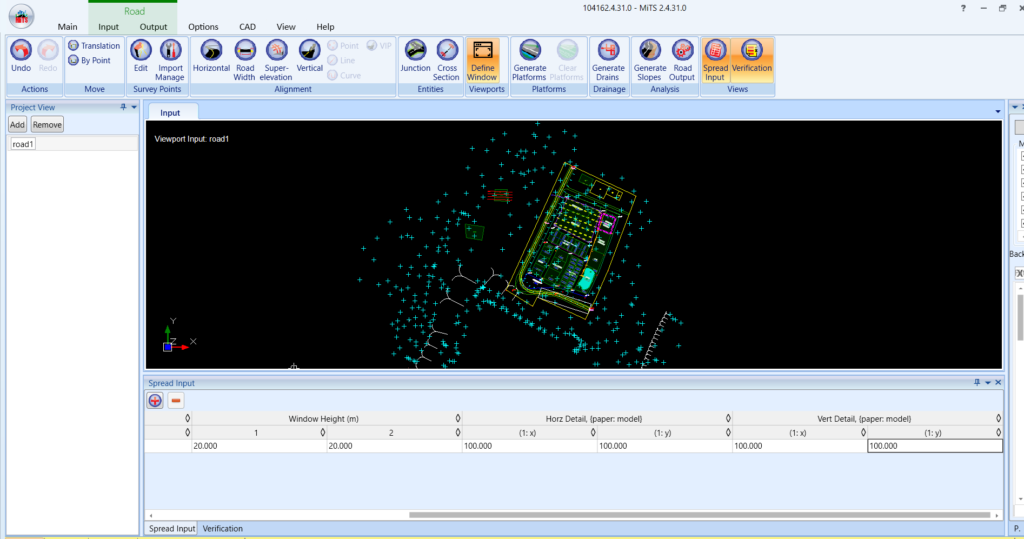Screen dimensions: 1024x539
Task: Open viewport tab list dropdown arrow
Action: click(x=997, y=112)
